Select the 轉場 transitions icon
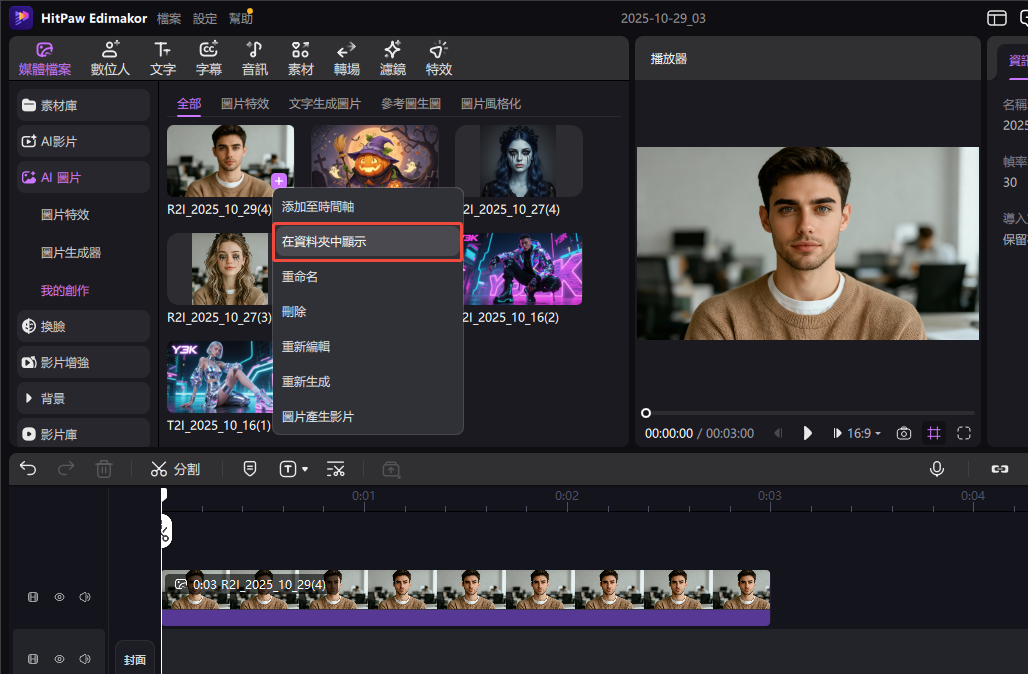Image resolution: width=1028 pixels, height=674 pixels. 345,57
